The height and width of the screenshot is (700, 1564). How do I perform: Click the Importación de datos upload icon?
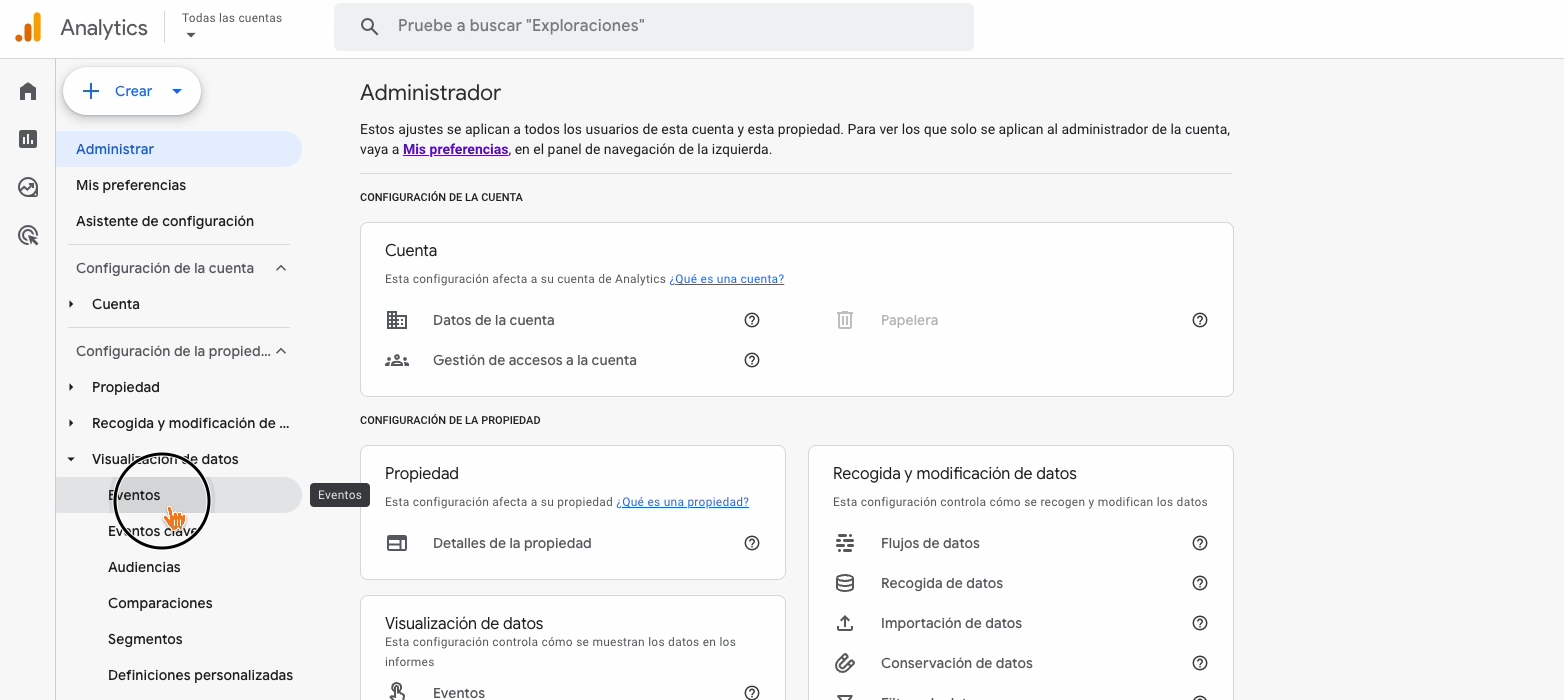click(x=845, y=623)
